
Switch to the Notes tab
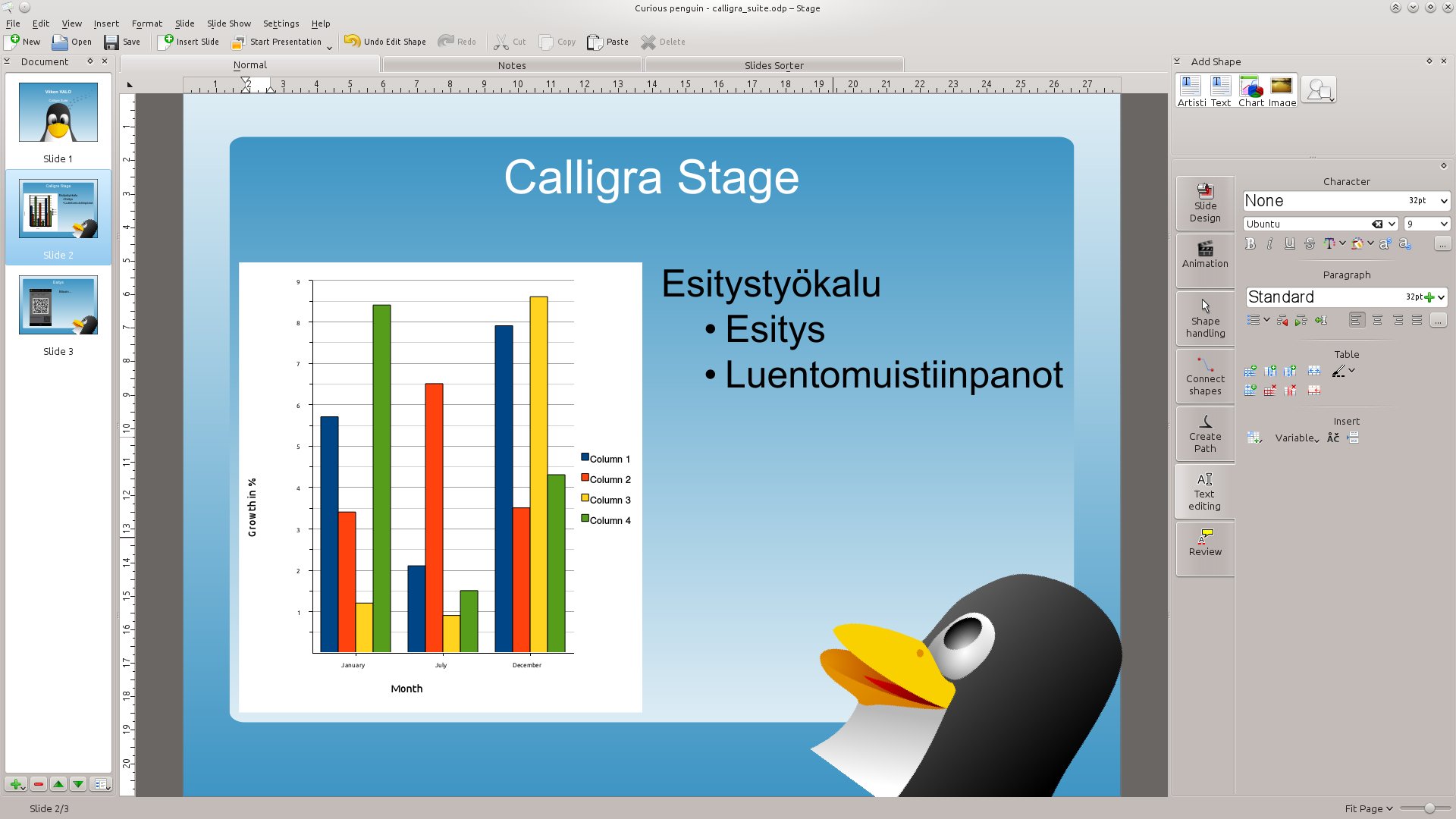(x=512, y=65)
